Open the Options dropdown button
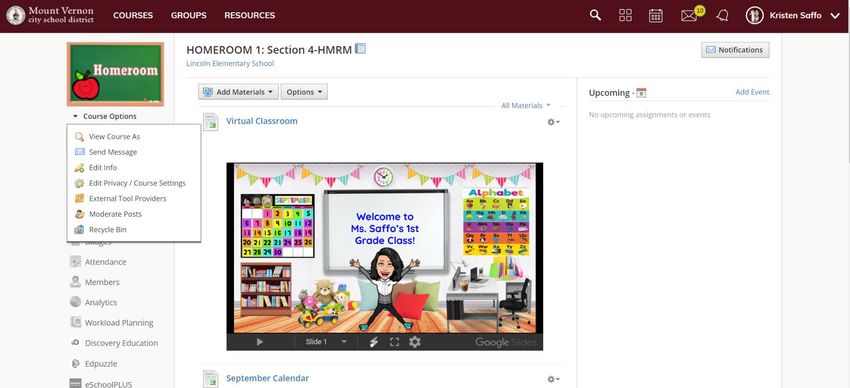Screen dimensions: 850x388 [x=304, y=92]
